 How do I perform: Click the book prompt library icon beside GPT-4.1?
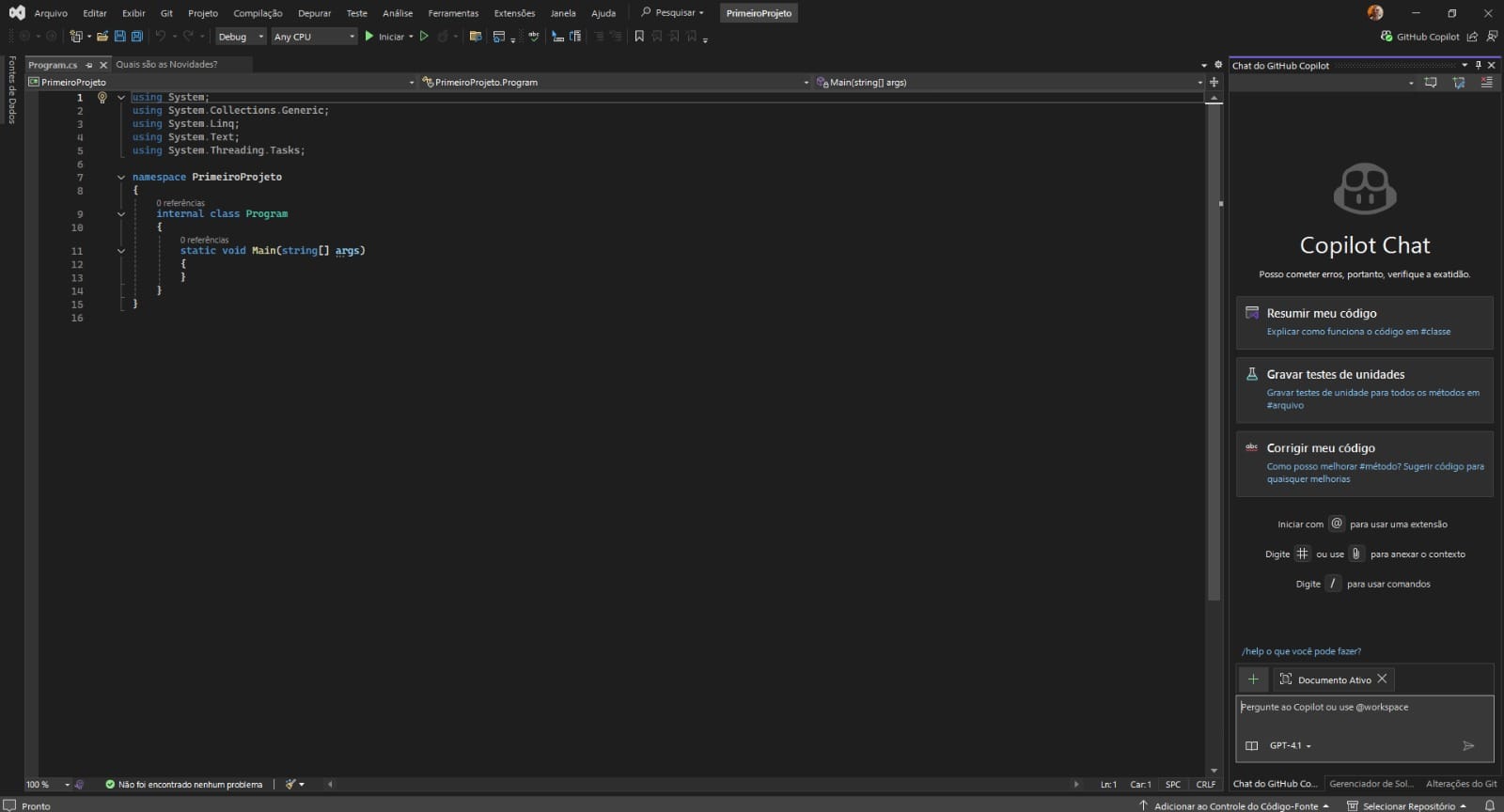point(1251,745)
